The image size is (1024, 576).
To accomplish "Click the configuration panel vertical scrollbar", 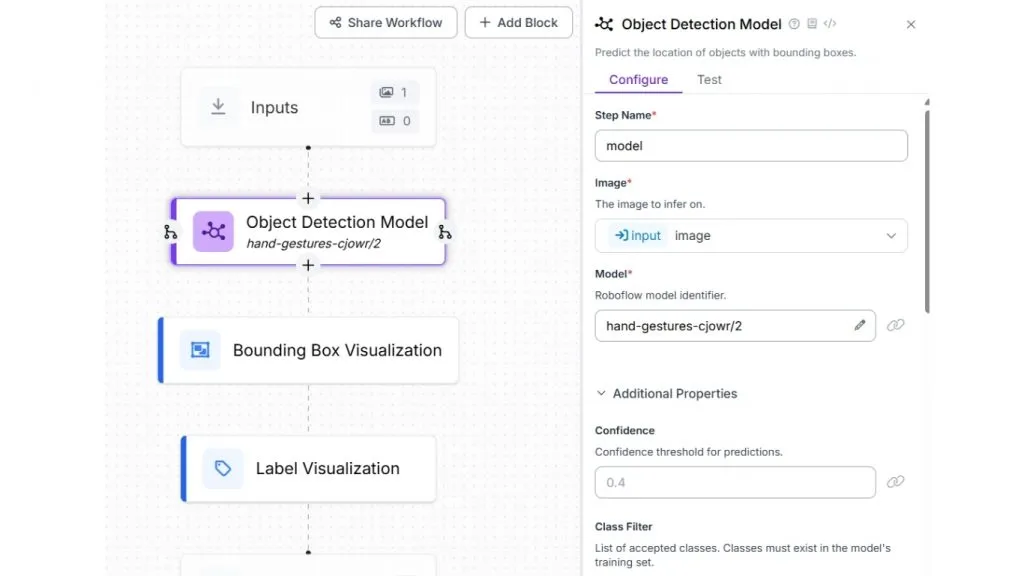I will 927,211.
